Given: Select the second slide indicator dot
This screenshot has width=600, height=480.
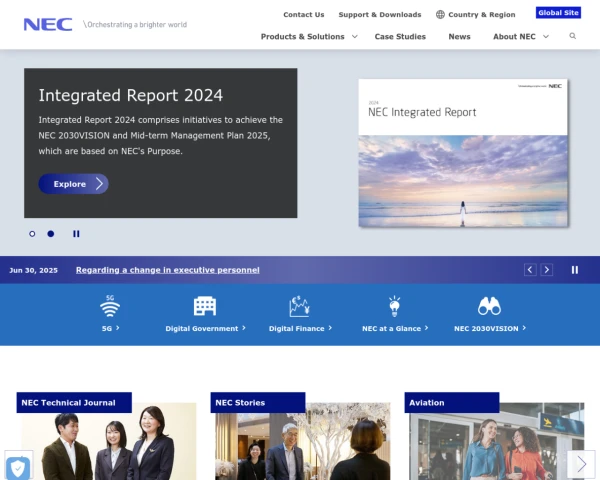Looking at the screenshot, I should click(51, 234).
